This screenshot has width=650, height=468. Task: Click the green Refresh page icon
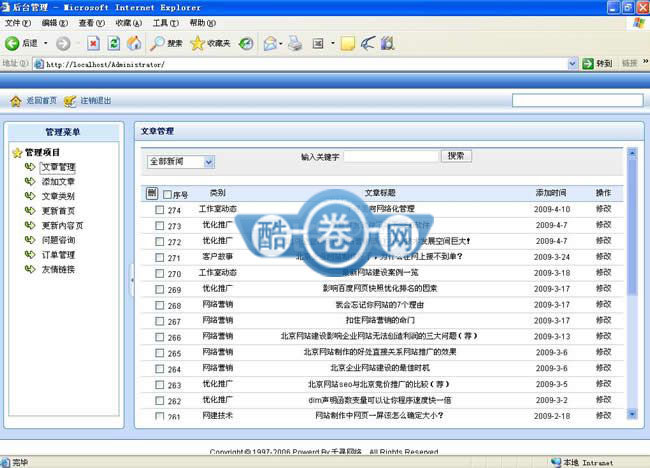coord(114,43)
